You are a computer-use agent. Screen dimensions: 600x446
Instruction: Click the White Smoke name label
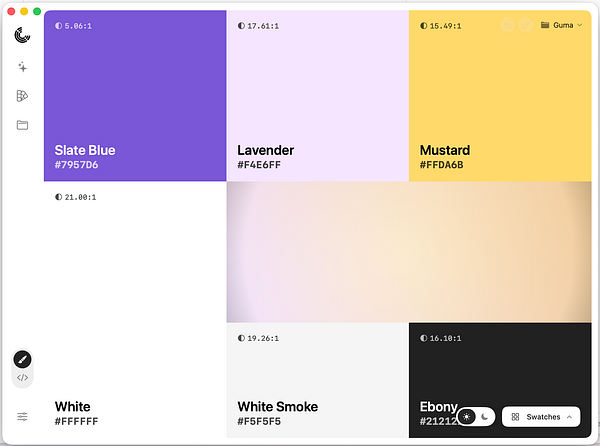[x=278, y=407]
